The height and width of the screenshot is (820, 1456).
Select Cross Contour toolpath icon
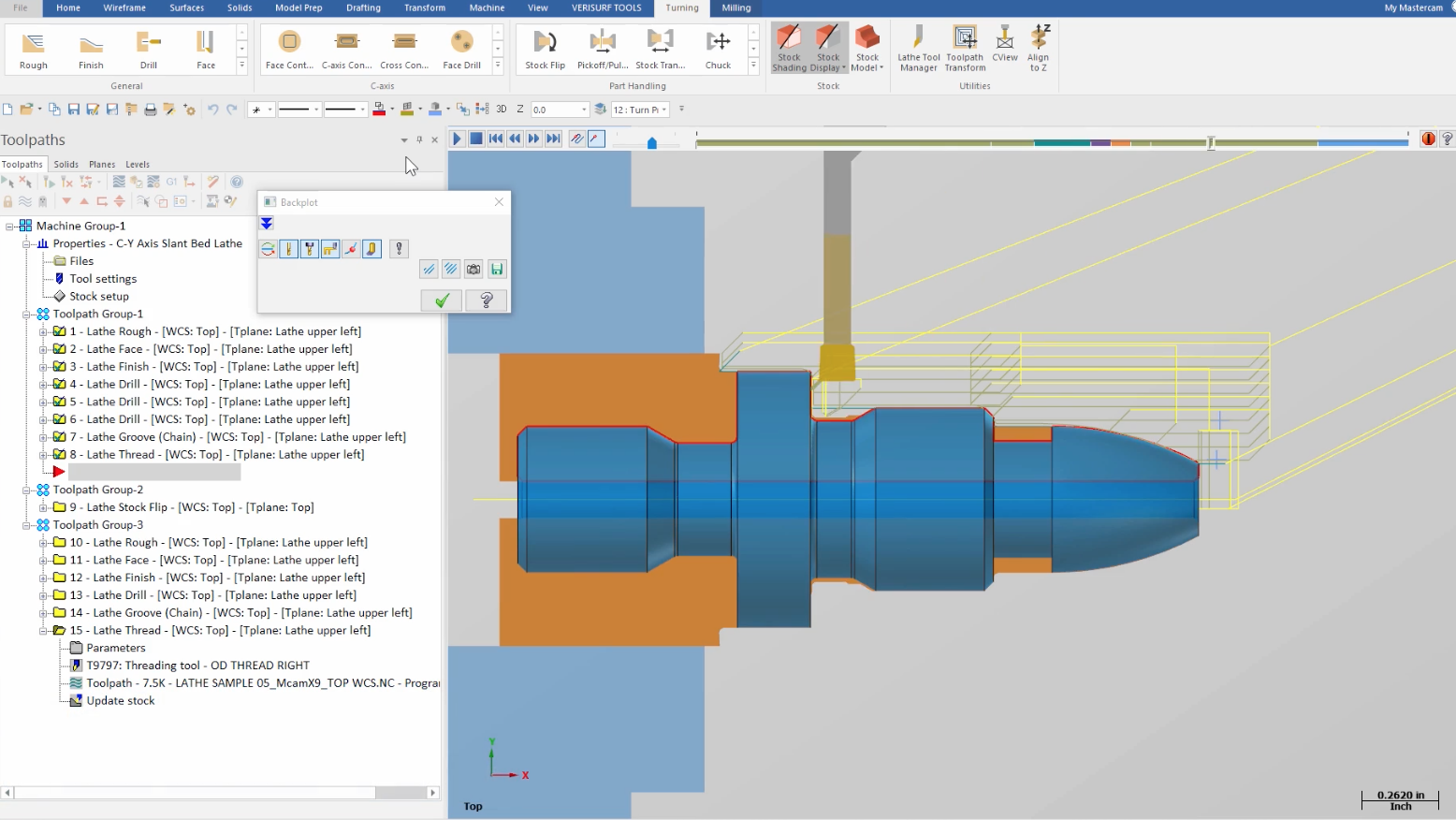point(404,50)
